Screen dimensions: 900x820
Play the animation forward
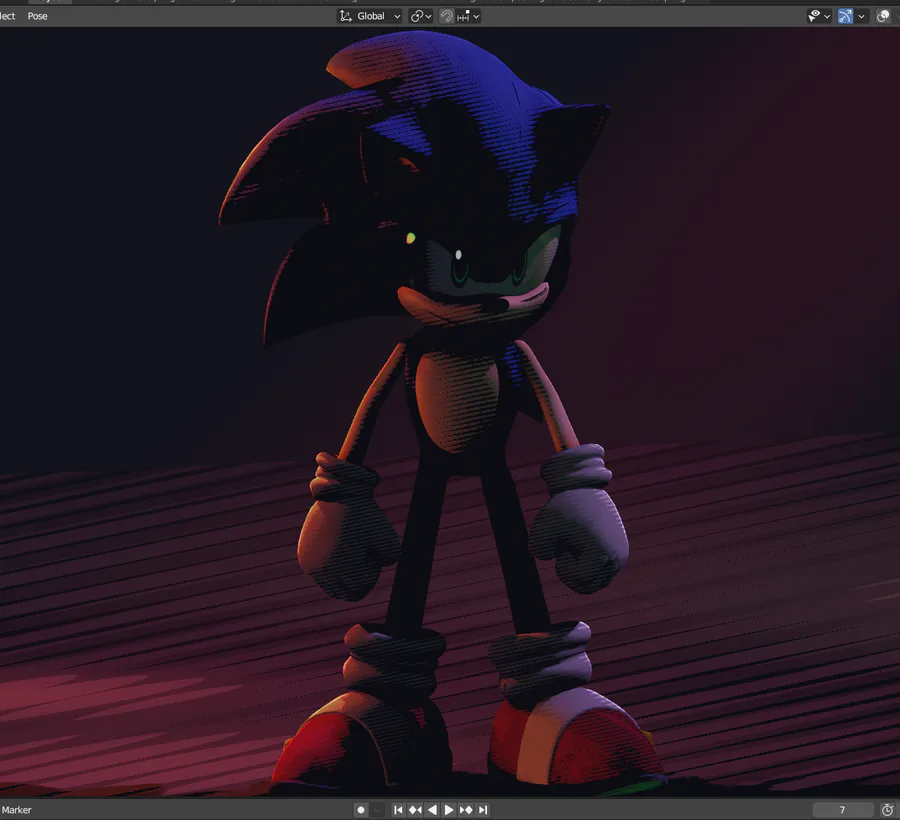click(449, 810)
